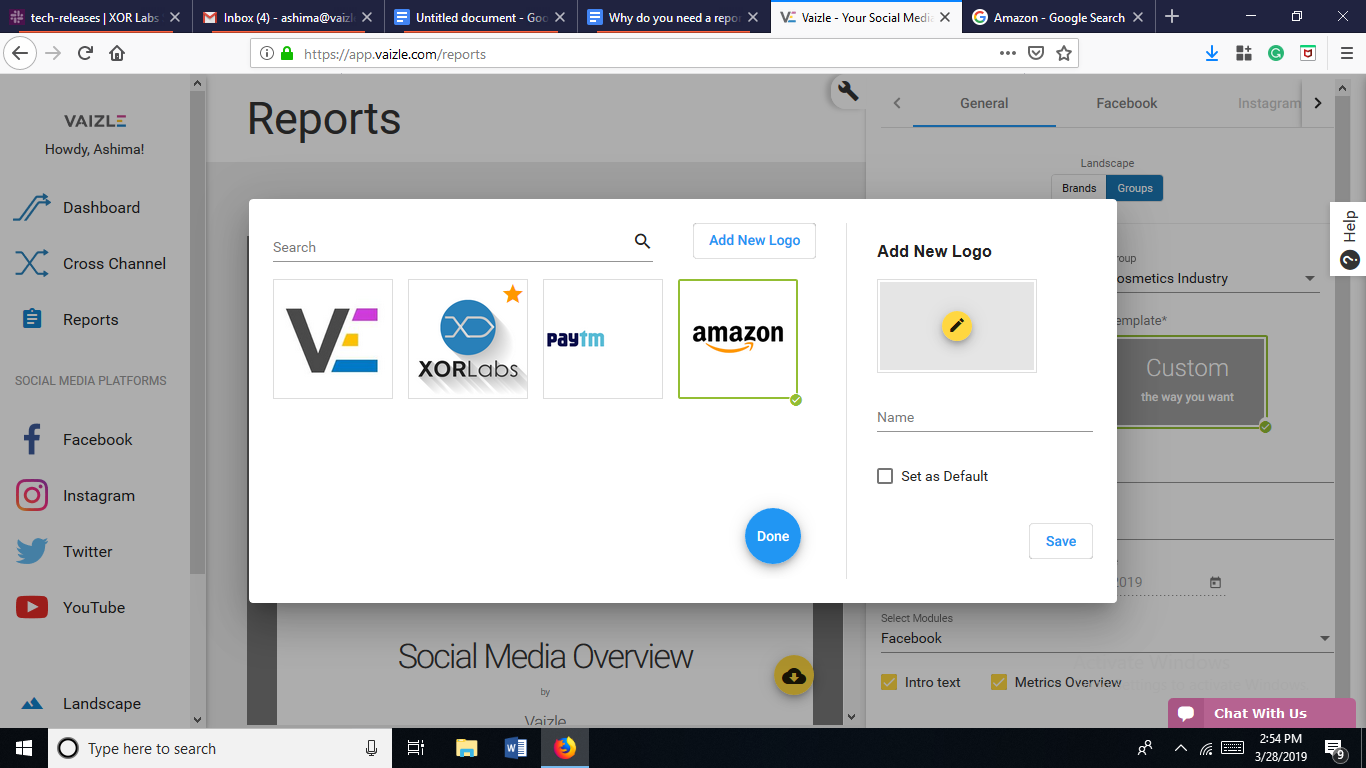1366x768 pixels.
Task: Switch to the Instagram tab in settings panel
Action: 1268,103
